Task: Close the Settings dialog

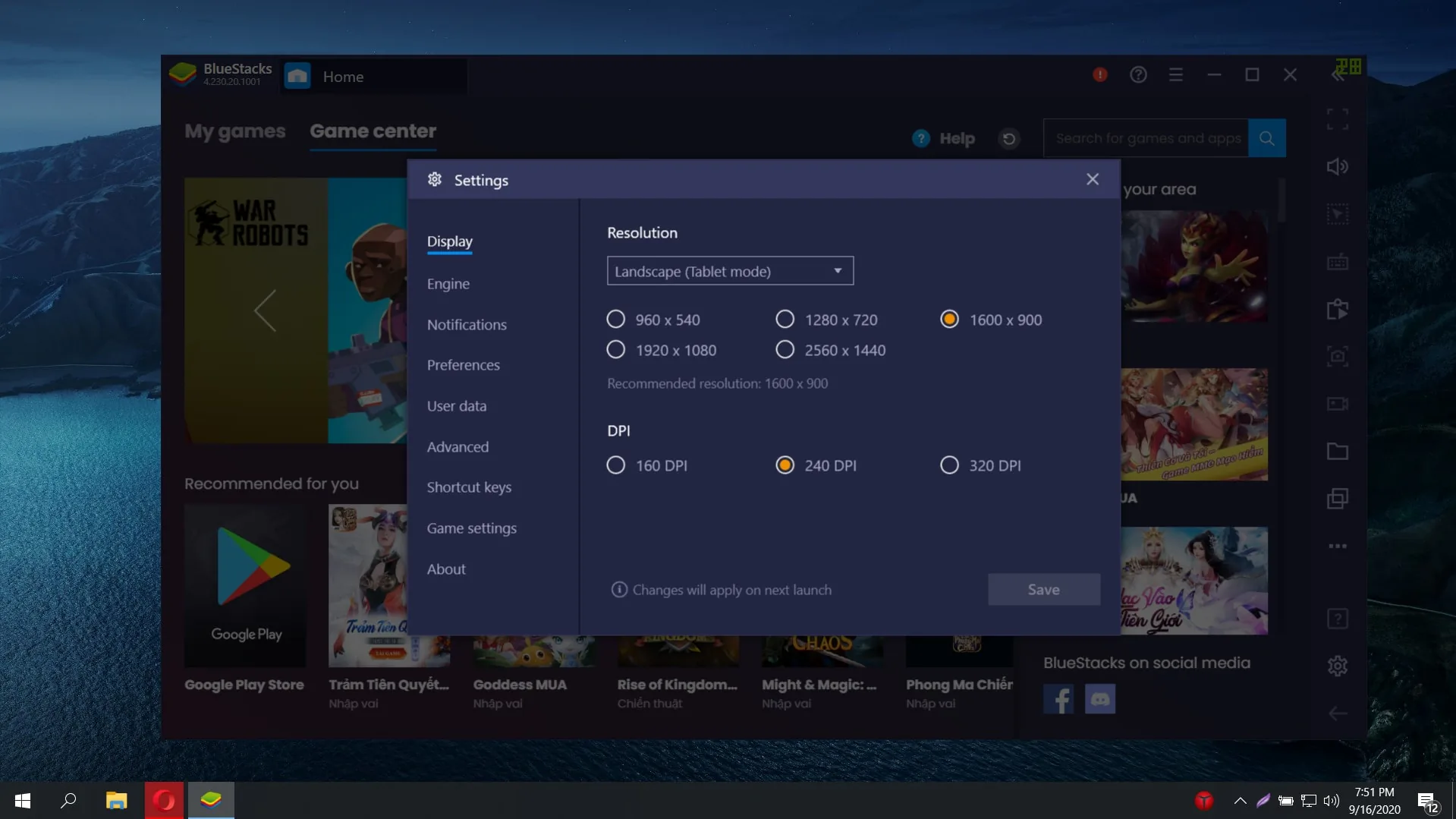Action: click(1092, 179)
